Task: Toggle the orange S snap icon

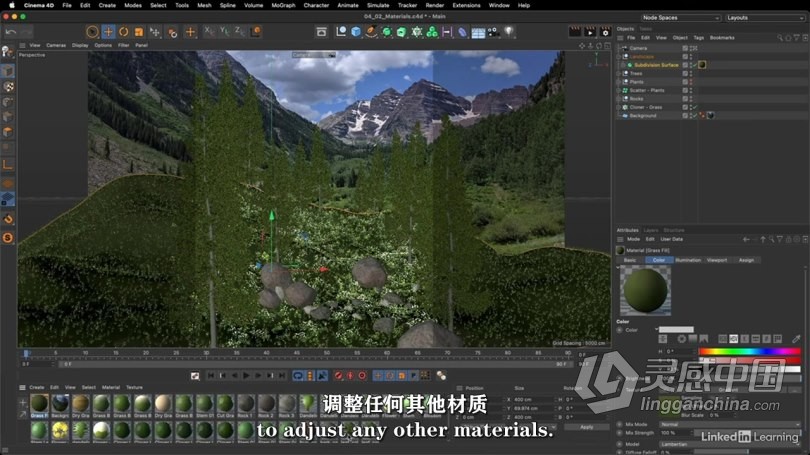Action: tap(8, 238)
